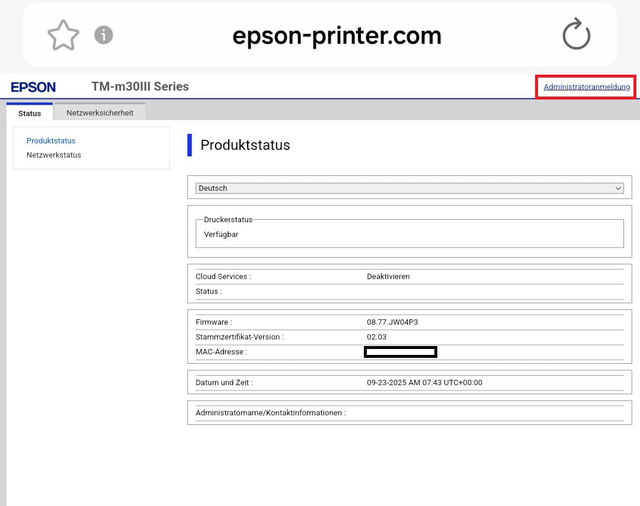Click the epson-printer.com address bar

click(x=336, y=36)
